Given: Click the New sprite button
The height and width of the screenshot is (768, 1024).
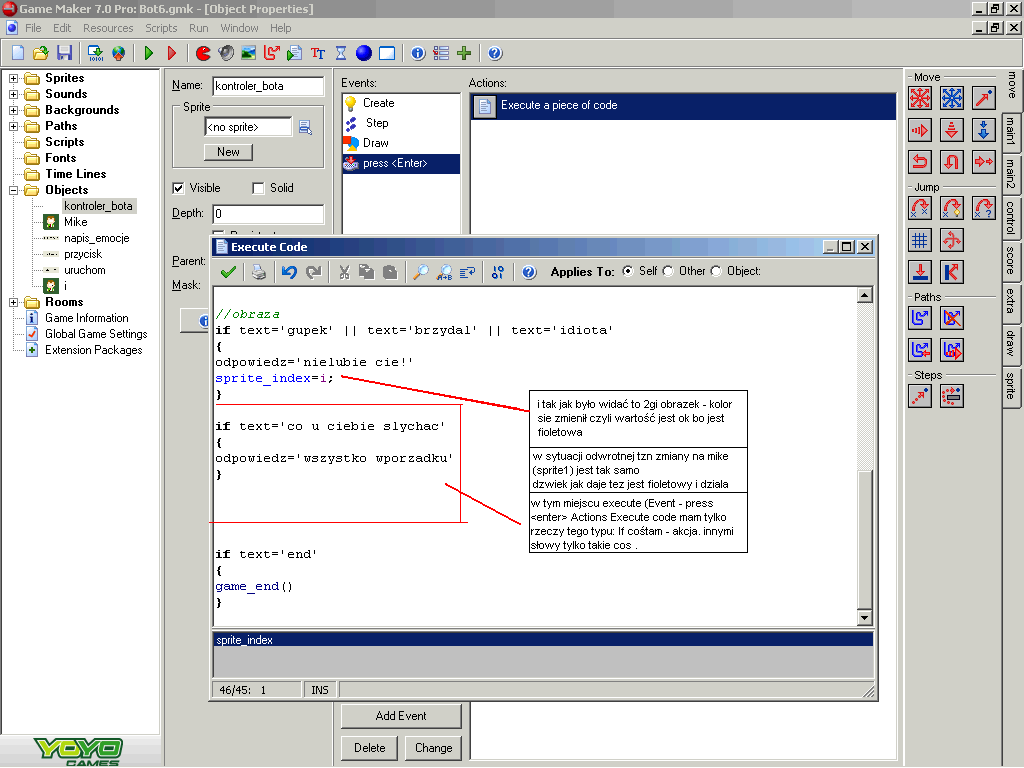Looking at the screenshot, I should click(228, 152).
